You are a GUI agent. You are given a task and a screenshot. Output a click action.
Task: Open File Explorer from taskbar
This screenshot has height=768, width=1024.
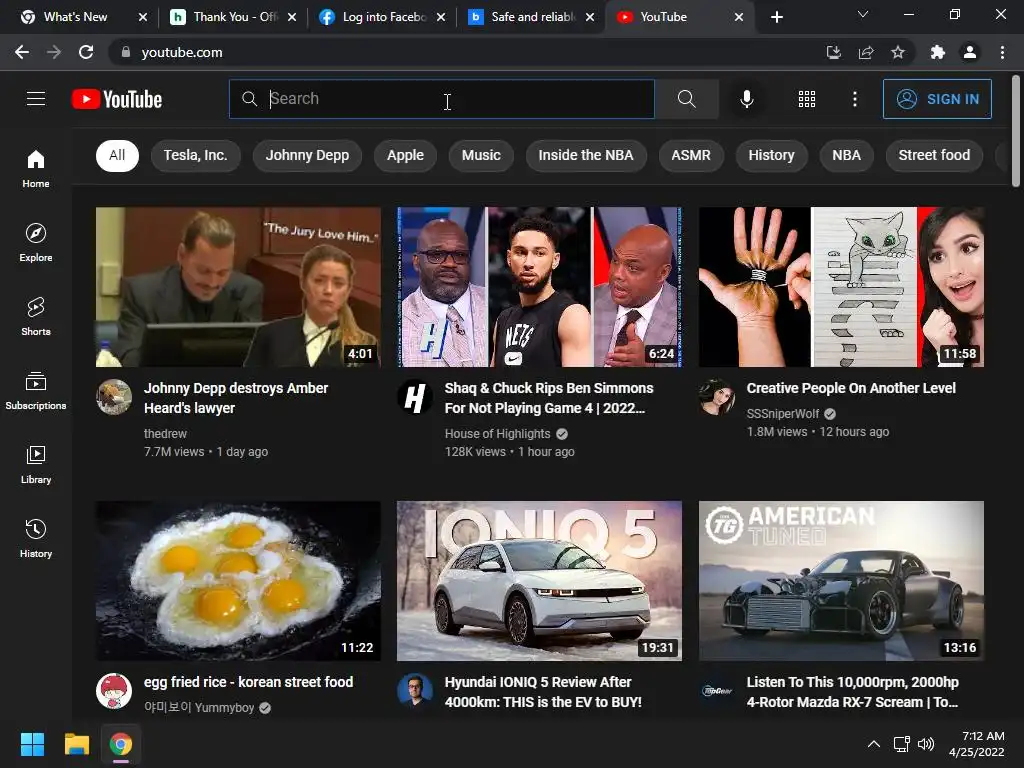76,744
